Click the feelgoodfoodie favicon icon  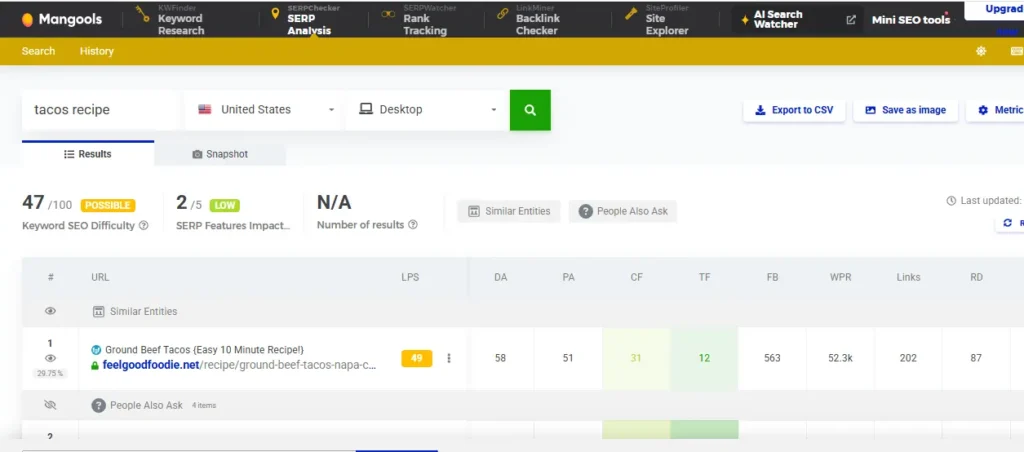point(96,349)
